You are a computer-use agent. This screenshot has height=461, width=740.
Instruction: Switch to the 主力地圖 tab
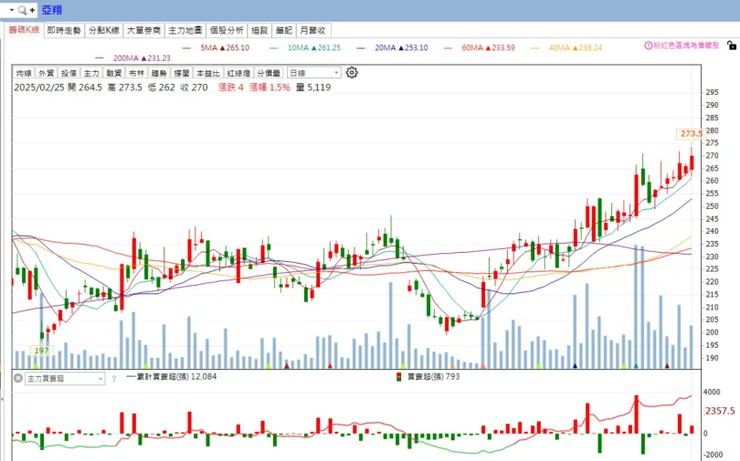coord(185,30)
